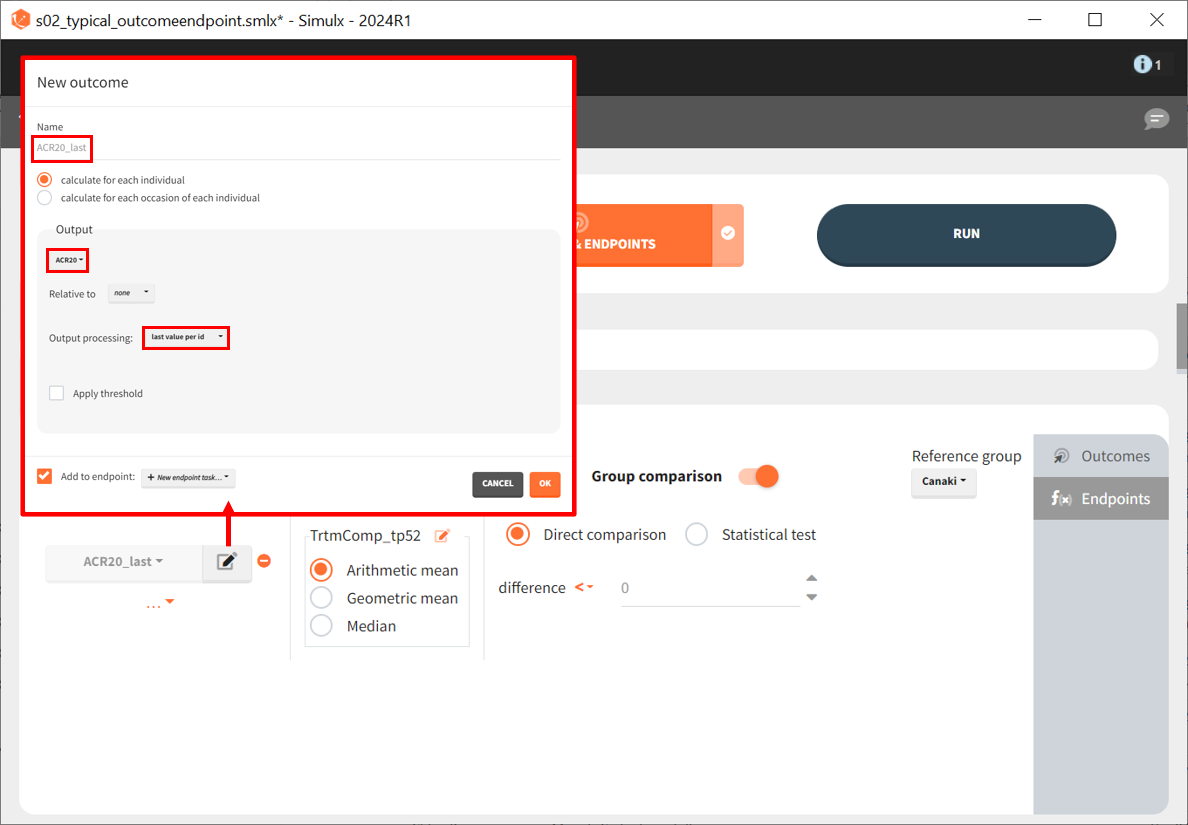1188x825 pixels.
Task: Click the checkmark icon beside Endpoints button
Action: [728, 234]
